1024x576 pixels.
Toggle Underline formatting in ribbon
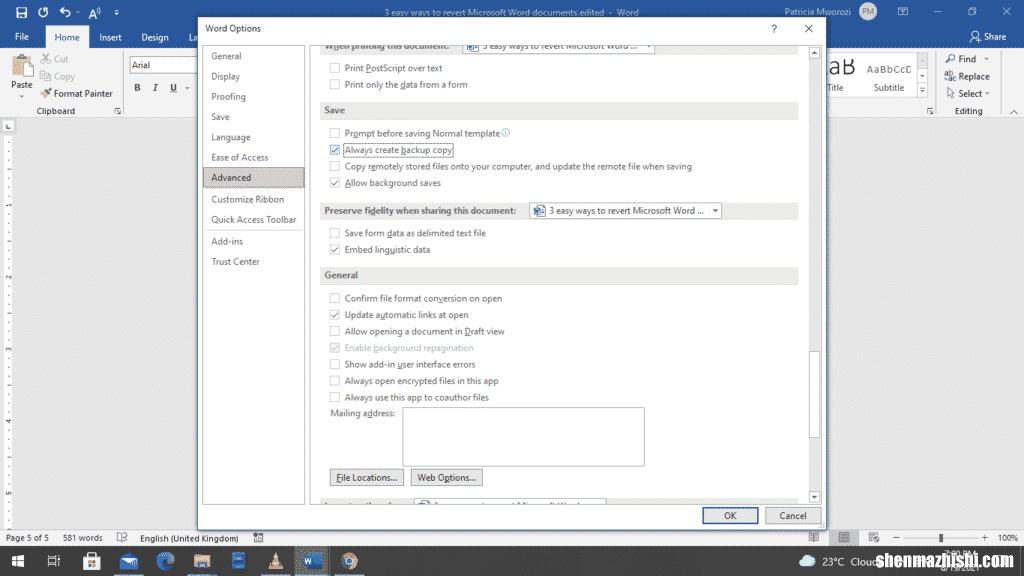[173, 88]
